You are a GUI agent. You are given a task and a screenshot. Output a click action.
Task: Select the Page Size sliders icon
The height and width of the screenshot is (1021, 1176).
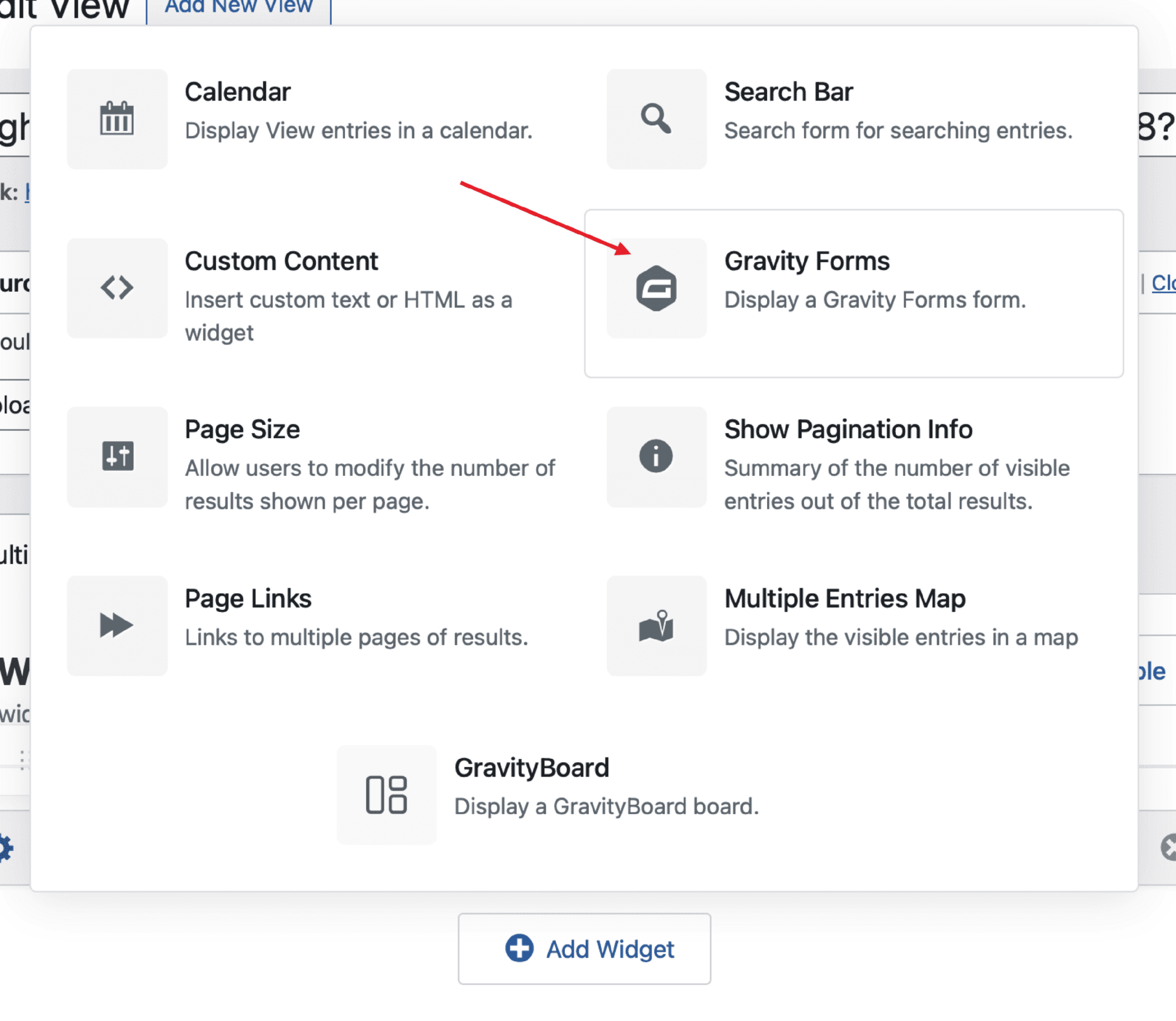(x=117, y=457)
